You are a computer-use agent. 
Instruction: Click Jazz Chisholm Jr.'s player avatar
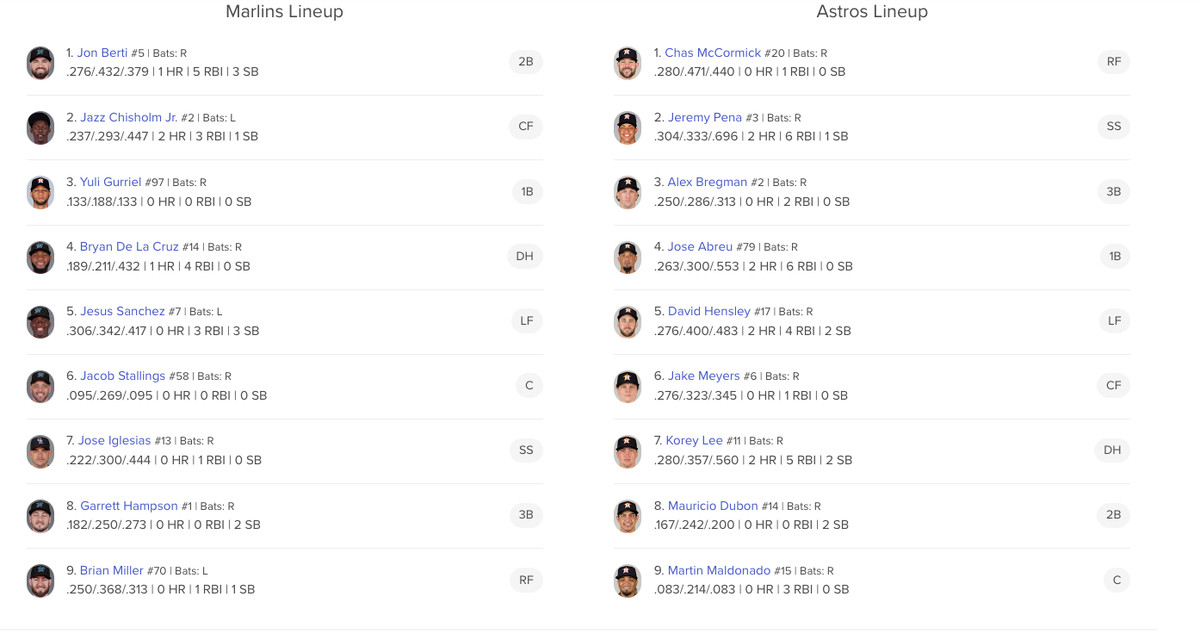coord(40,127)
